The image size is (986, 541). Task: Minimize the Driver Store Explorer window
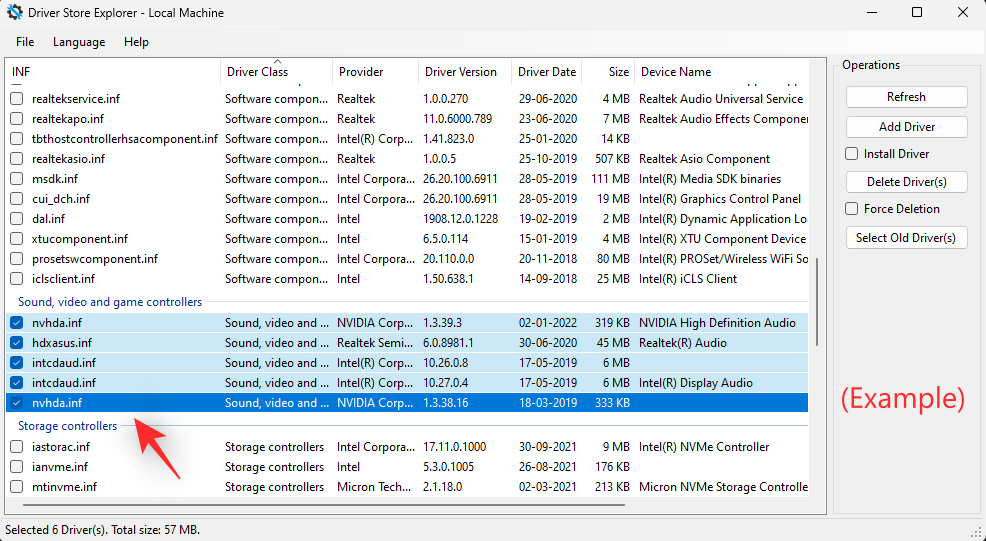pyautogui.click(x=871, y=13)
